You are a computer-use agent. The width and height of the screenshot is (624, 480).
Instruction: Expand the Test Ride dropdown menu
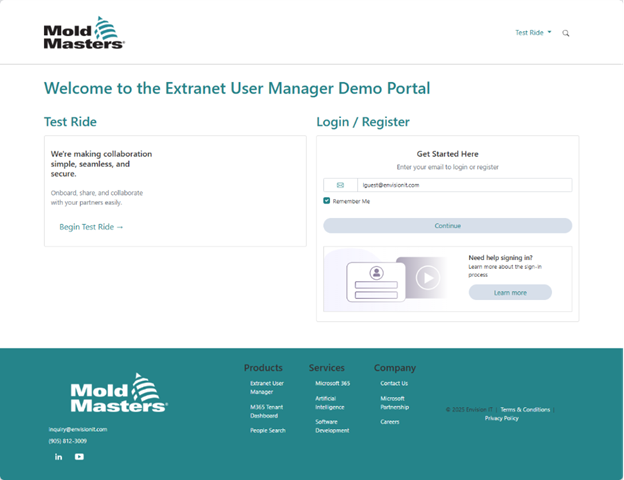(x=533, y=33)
